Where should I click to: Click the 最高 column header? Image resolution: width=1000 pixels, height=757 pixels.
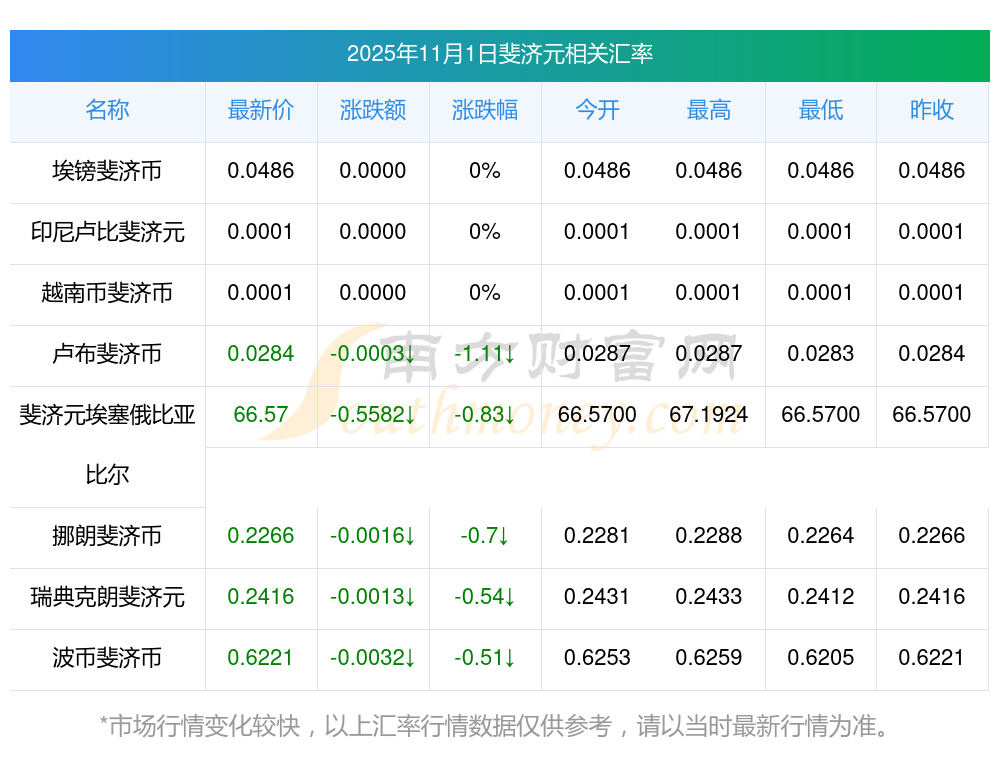click(x=708, y=110)
